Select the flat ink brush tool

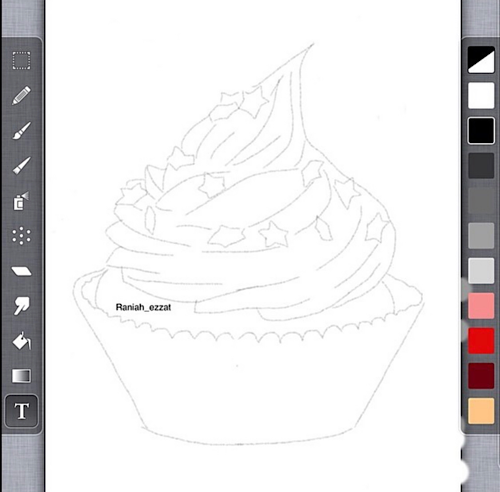click(x=22, y=166)
